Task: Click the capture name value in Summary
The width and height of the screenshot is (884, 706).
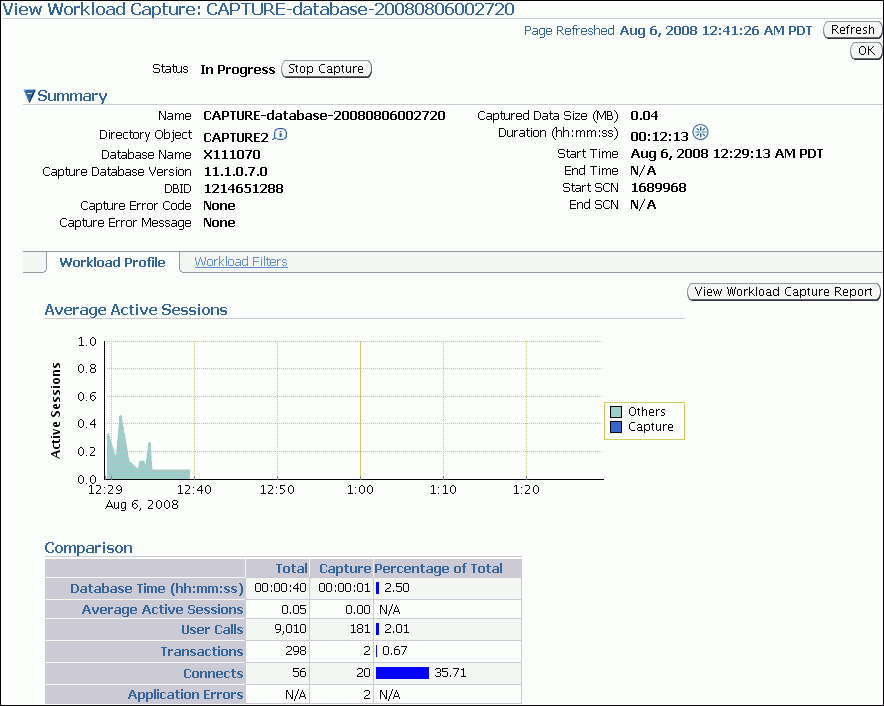Action: 324,116
